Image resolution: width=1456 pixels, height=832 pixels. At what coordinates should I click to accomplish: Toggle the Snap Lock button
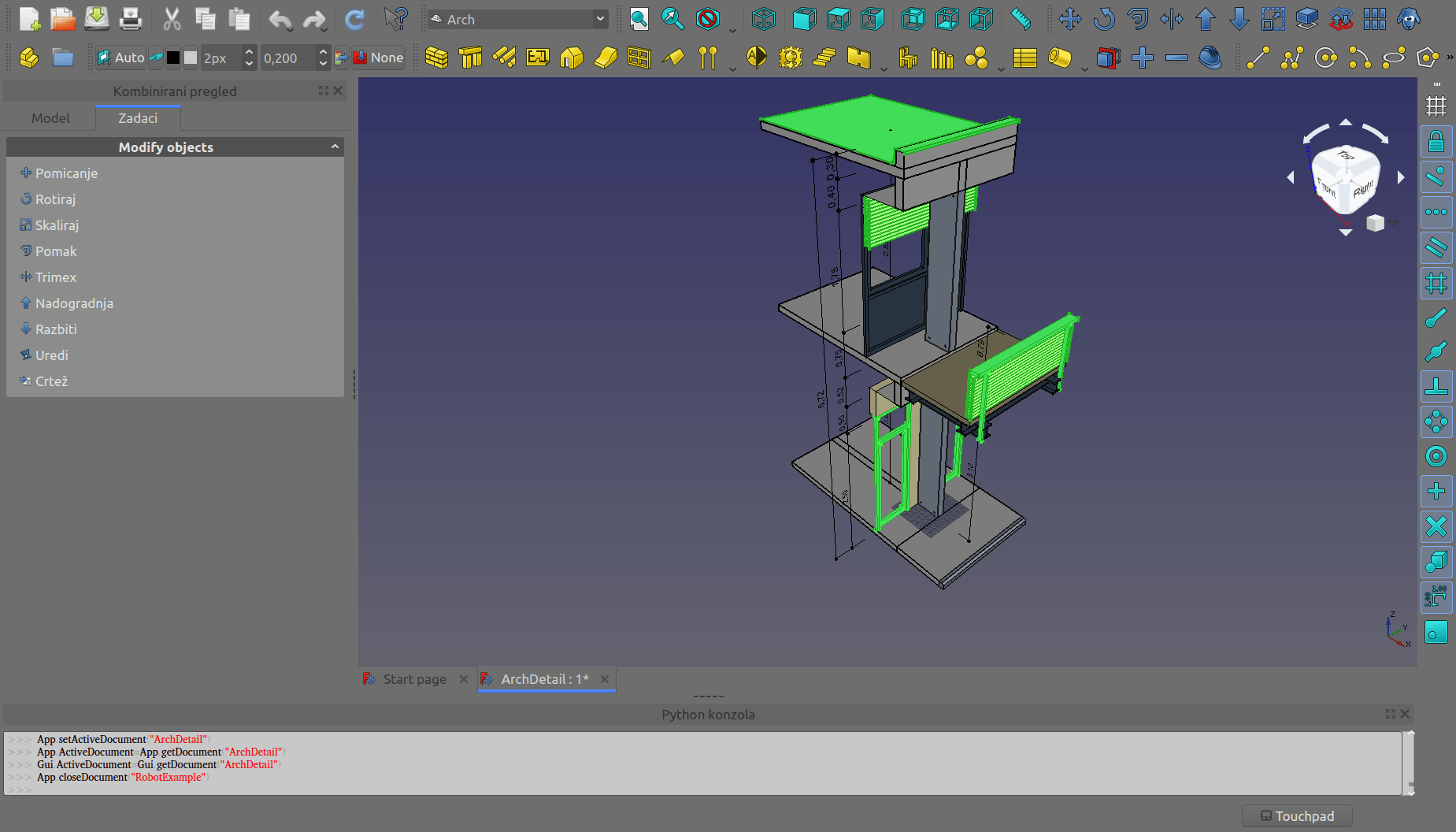pyautogui.click(x=1436, y=142)
